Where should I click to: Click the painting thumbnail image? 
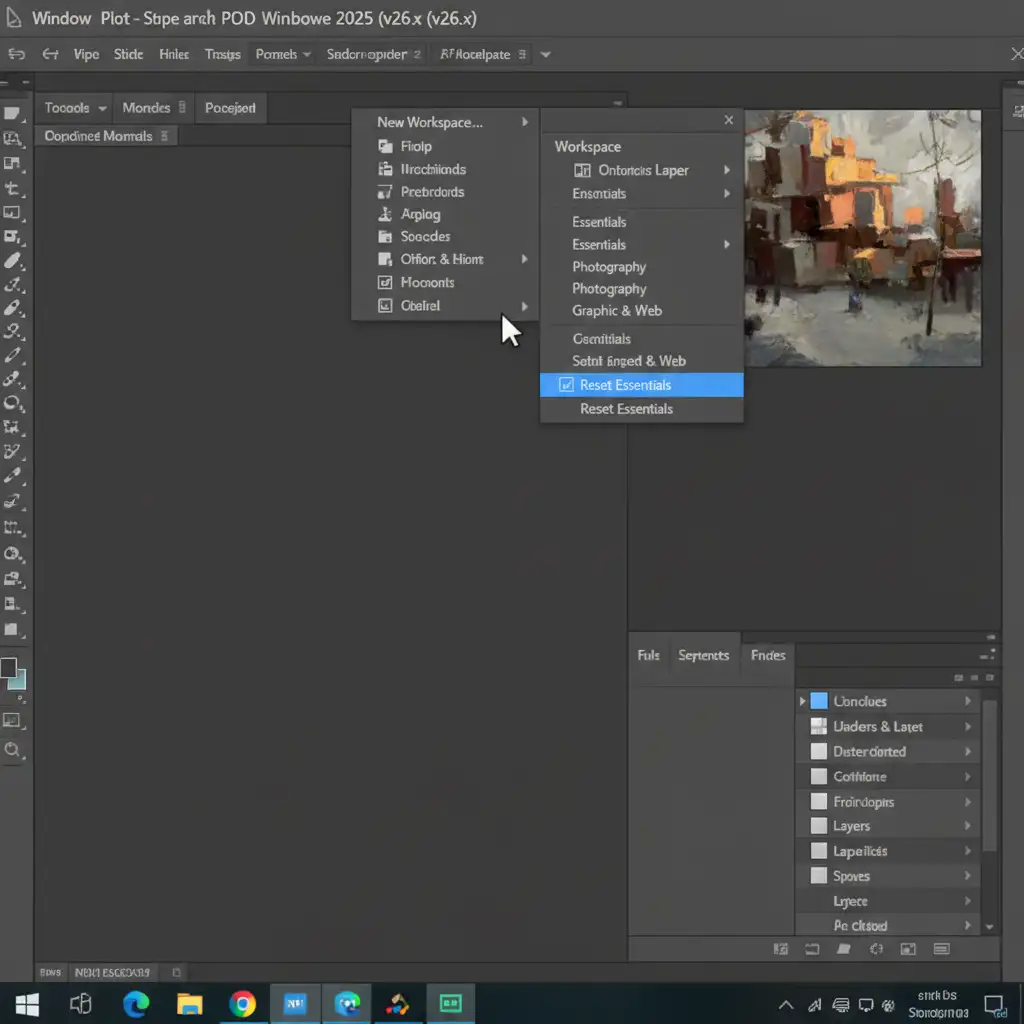coord(863,238)
